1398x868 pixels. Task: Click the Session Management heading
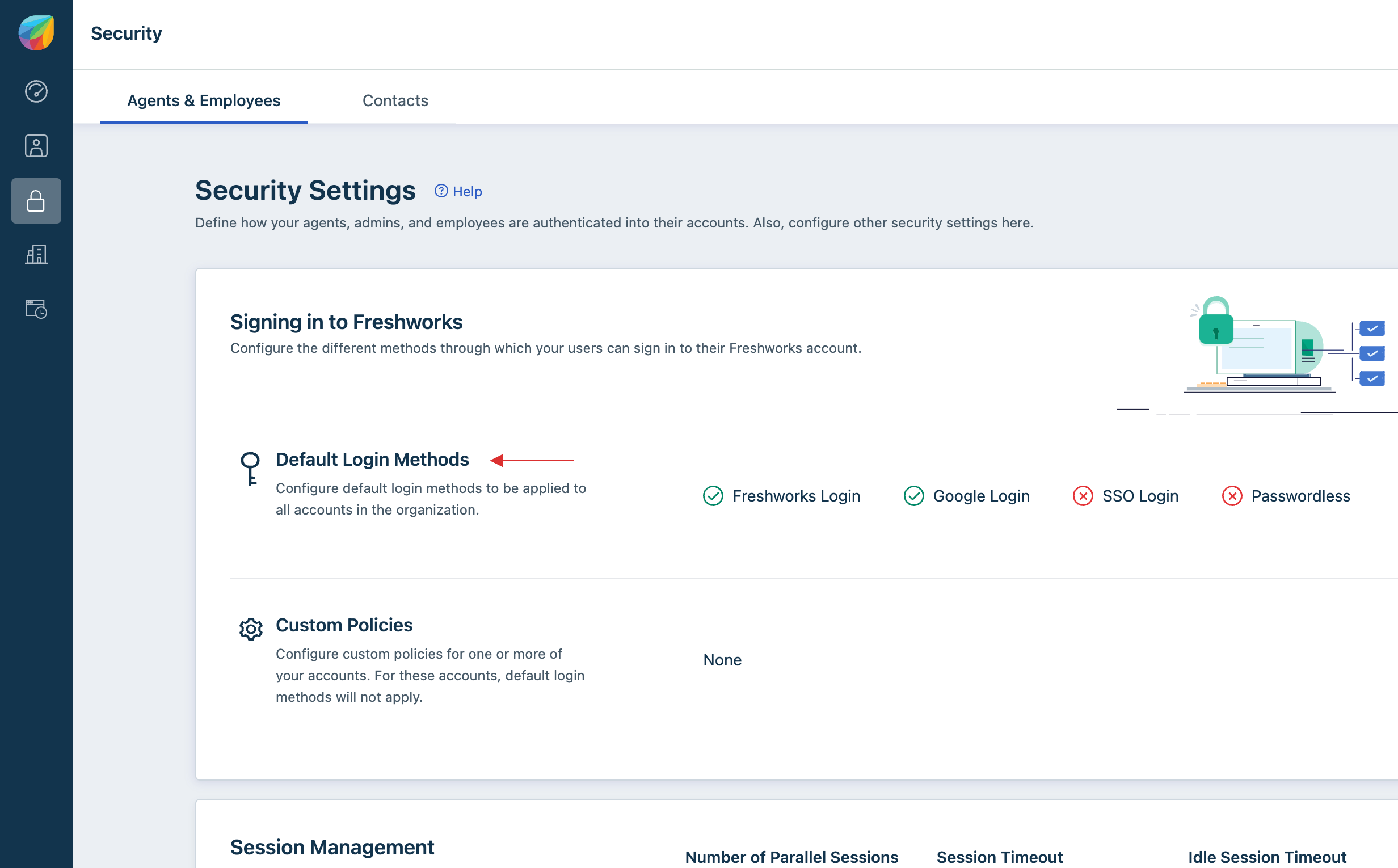[x=332, y=848]
